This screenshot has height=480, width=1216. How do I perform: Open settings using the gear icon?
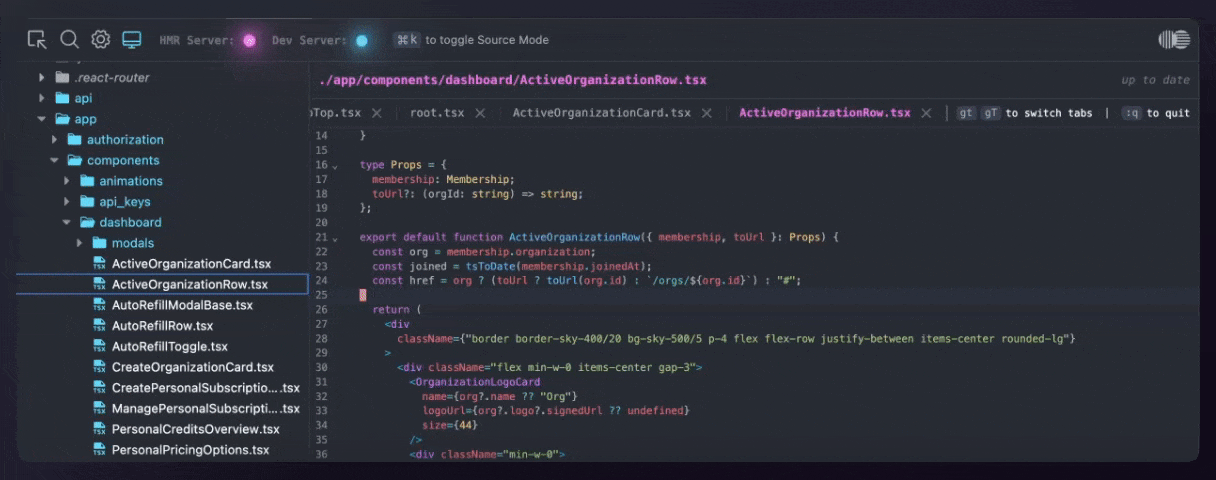pos(100,40)
